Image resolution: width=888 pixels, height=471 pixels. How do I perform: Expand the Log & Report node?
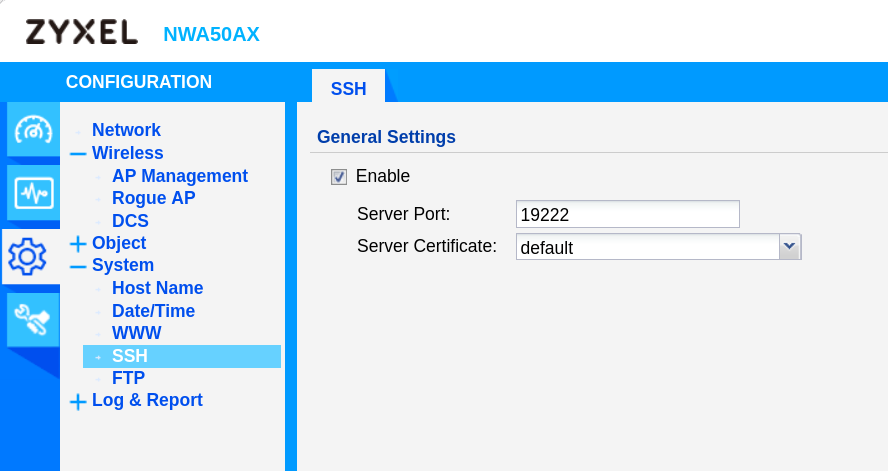pyautogui.click(x=78, y=401)
